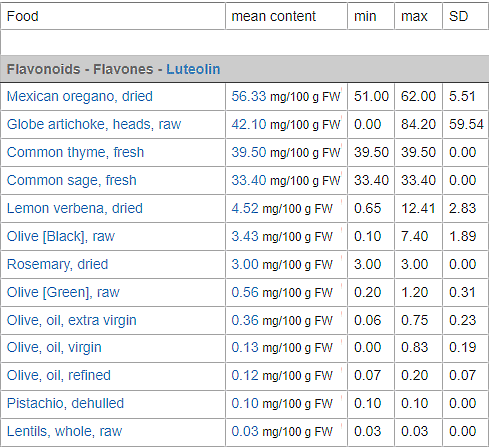Select the Pistachio, dehulled link
This screenshot has width=490, height=448.
coord(65,403)
